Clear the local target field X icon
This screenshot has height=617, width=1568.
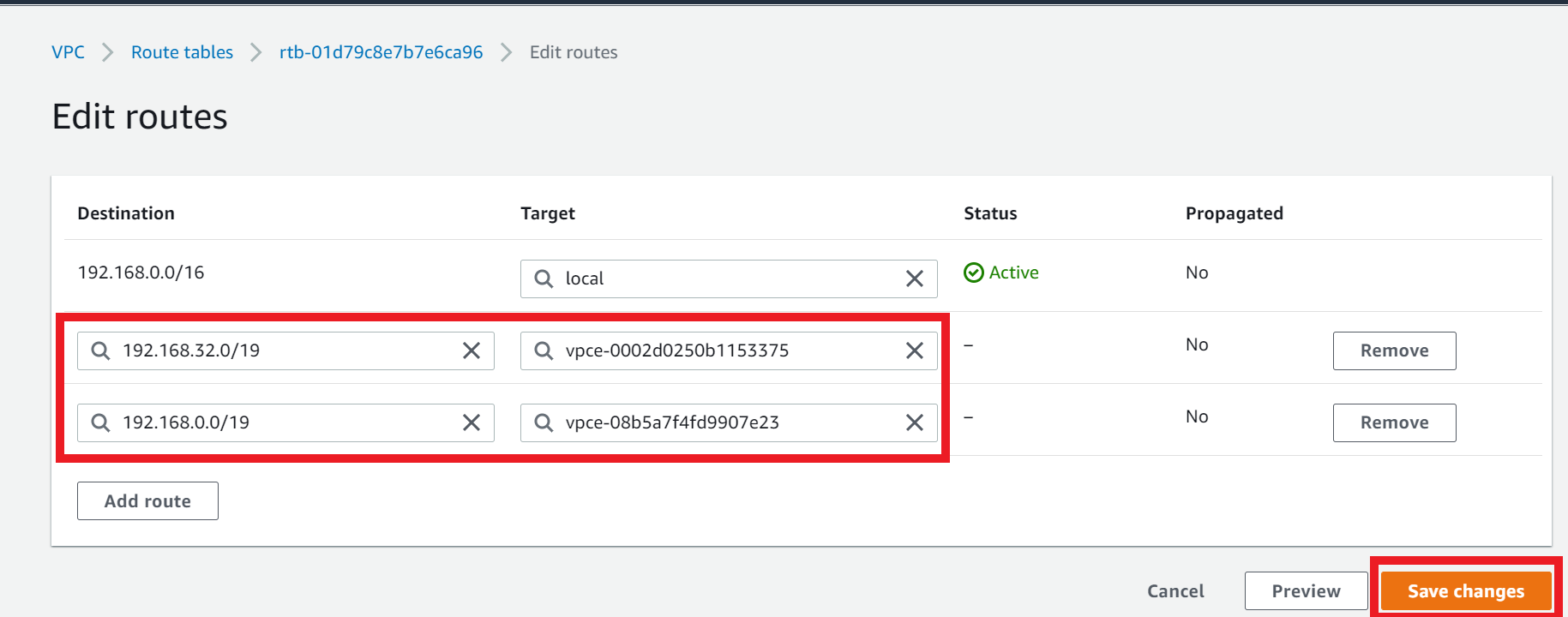[915, 279]
